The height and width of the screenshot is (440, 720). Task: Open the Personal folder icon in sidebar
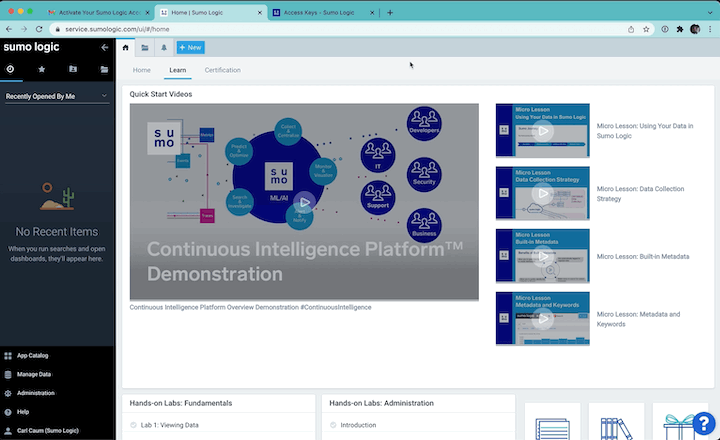coord(73,69)
